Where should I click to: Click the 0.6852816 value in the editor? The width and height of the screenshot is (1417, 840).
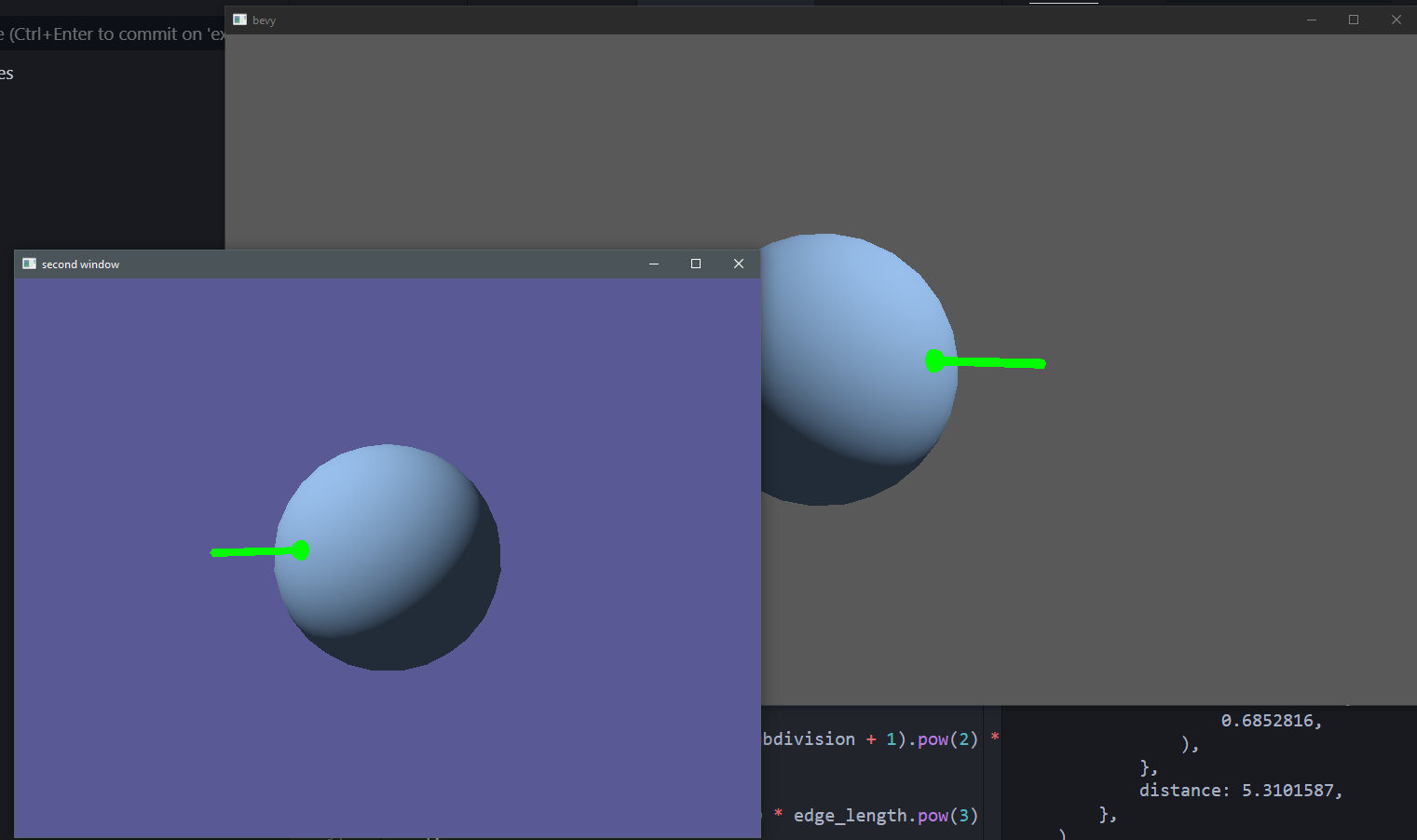1270,720
